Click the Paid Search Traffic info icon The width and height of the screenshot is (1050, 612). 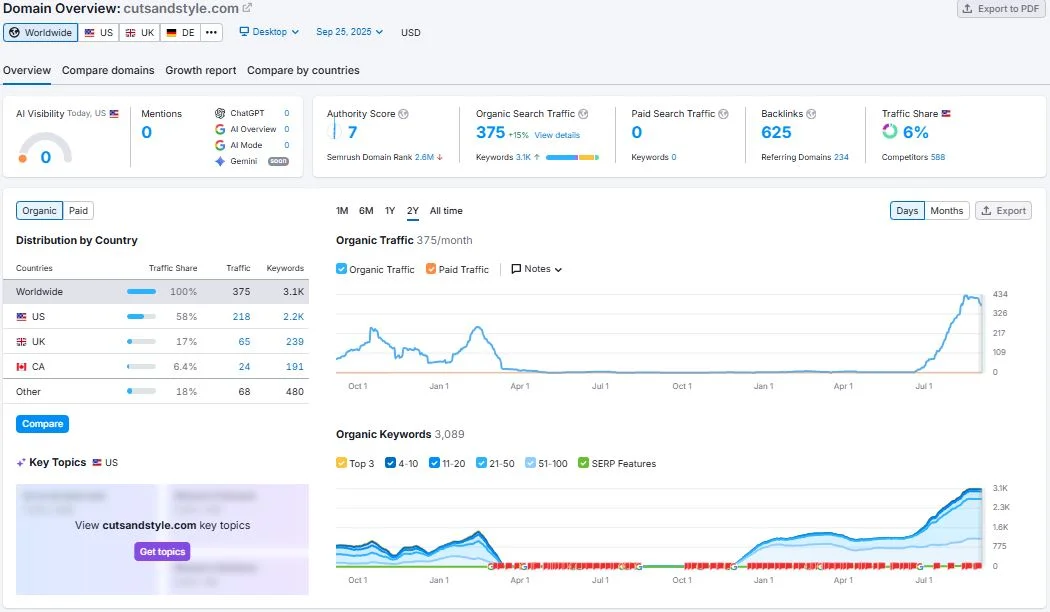point(723,114)
